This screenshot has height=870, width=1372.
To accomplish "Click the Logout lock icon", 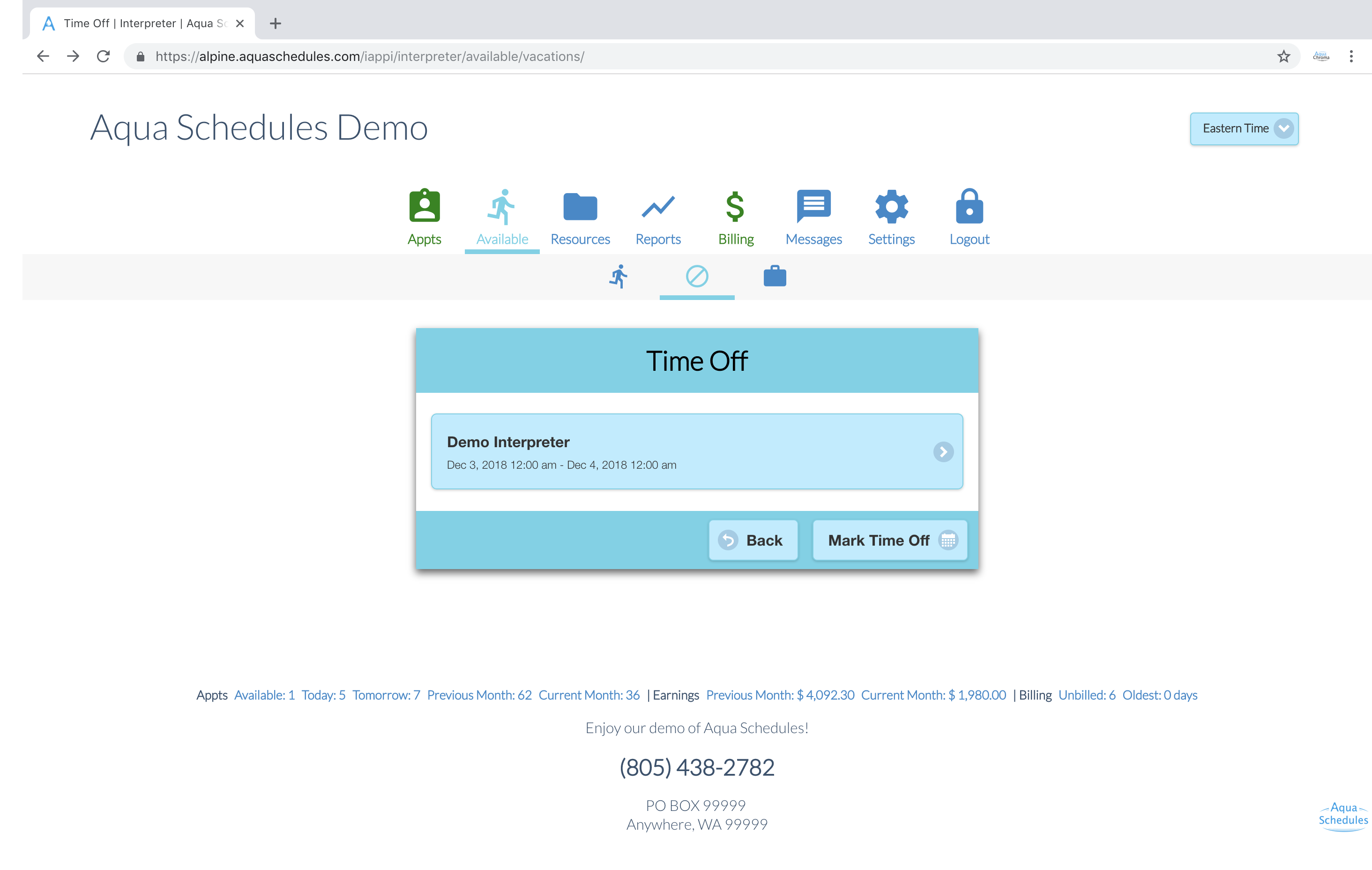I will [969, 206].
